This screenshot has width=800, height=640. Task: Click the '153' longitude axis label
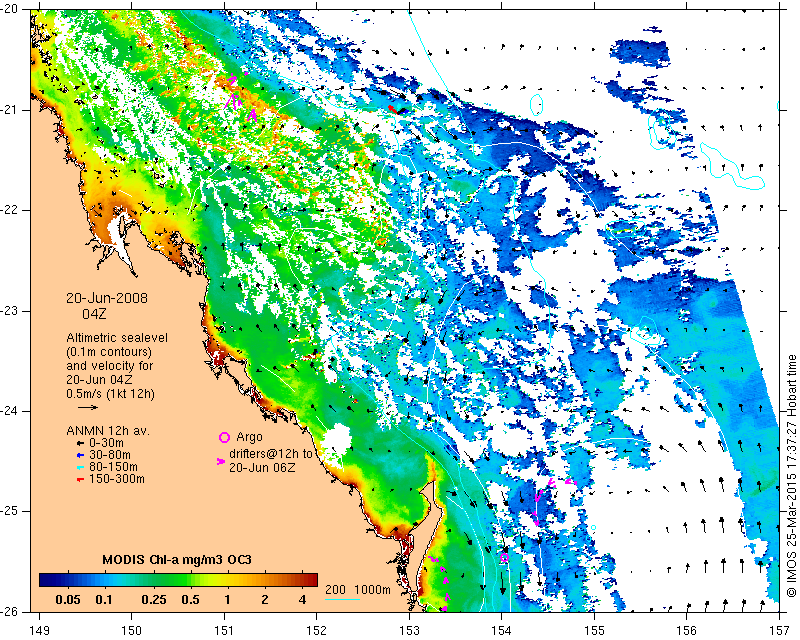coord(409,631)
